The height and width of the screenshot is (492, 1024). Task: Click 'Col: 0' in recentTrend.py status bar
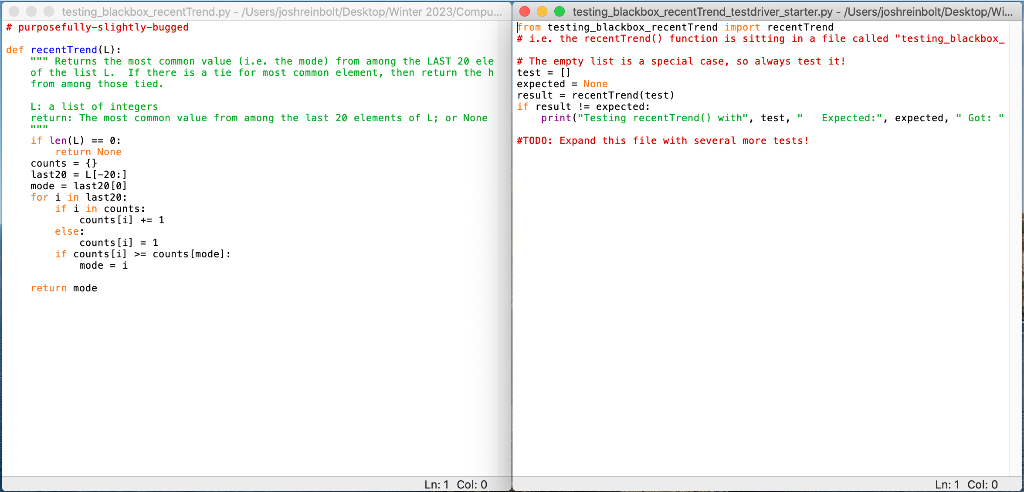pyautogui.click(x=473, y=484)
